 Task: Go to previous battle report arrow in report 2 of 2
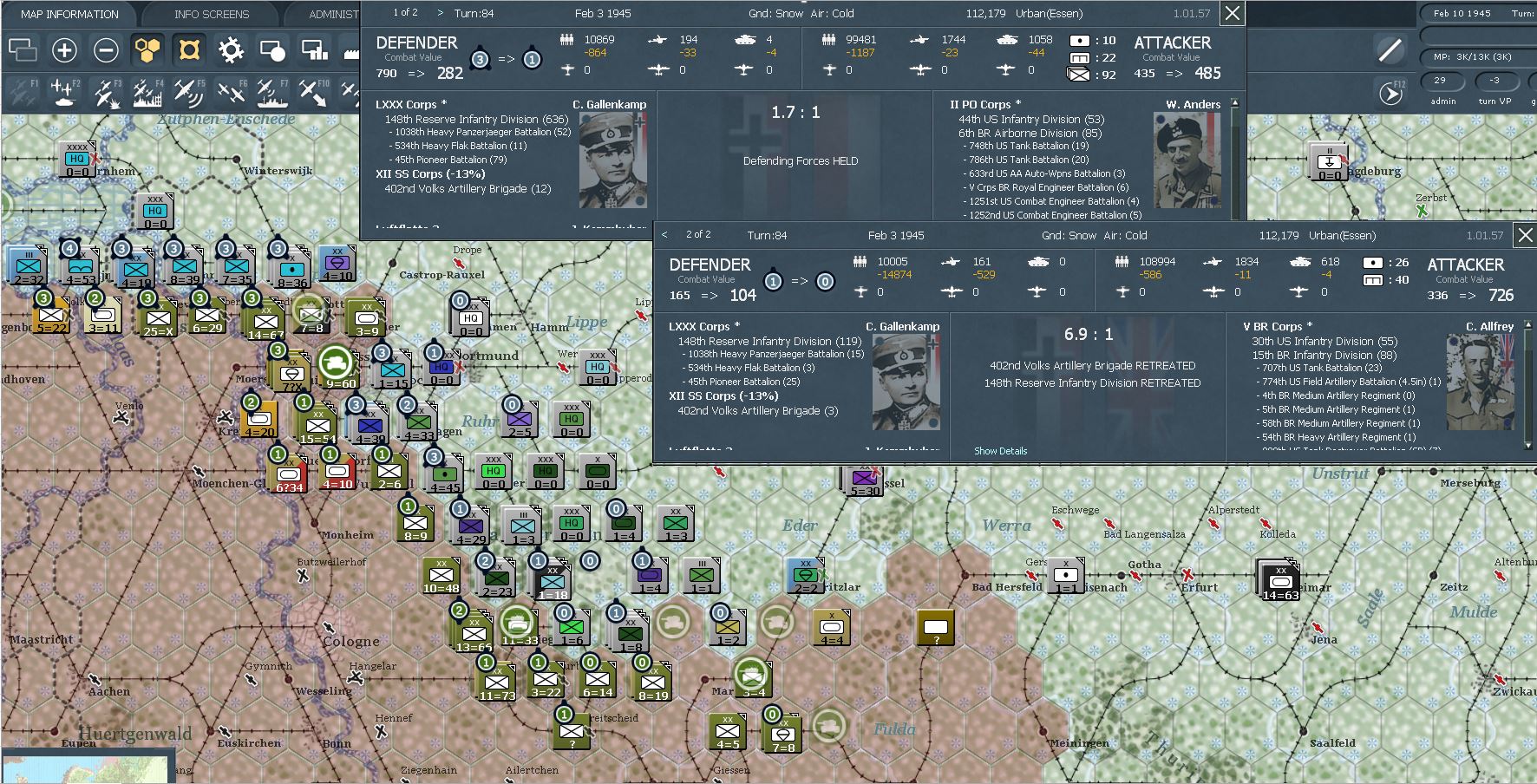[x=664, y=235]
